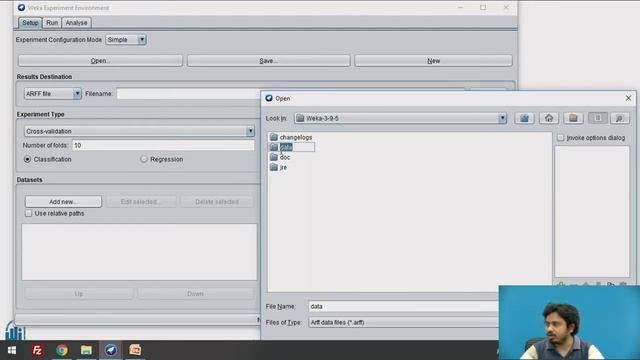This screenshot has width=640, height=360.
Task: Click the New experiment button
Action: pos(433,61)
